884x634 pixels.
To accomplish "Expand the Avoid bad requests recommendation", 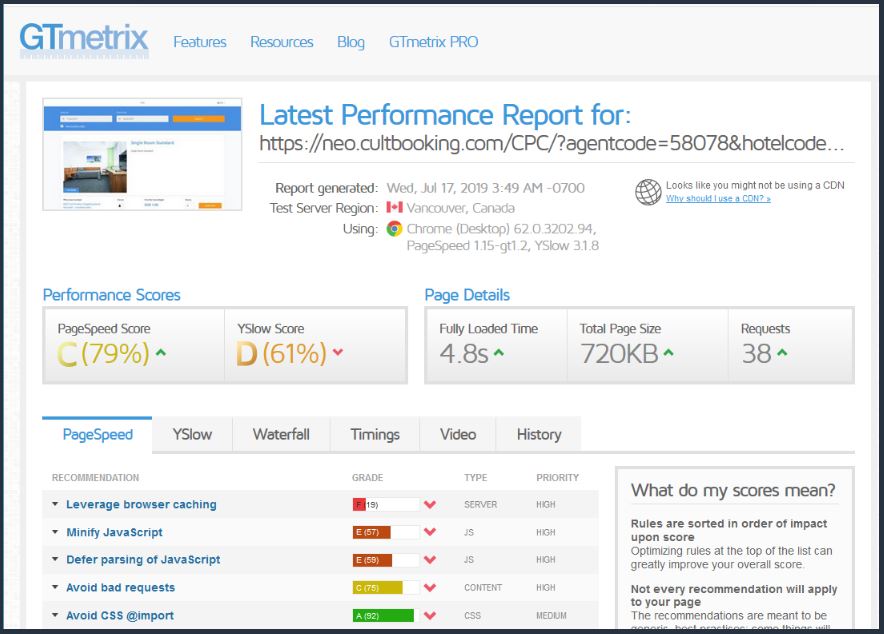I will pos(55,587).
